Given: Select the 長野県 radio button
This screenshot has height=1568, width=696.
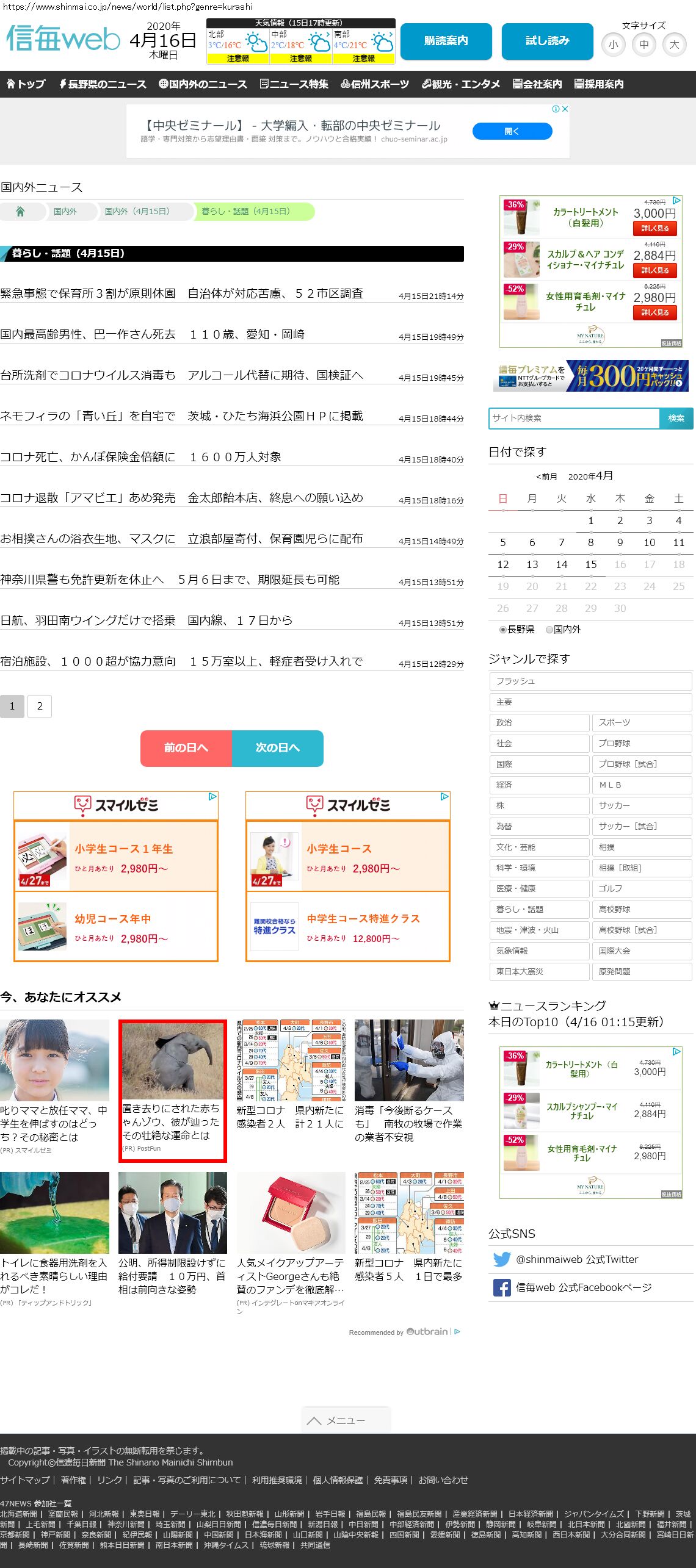Looking at the screenshot, I should [503, 630].
